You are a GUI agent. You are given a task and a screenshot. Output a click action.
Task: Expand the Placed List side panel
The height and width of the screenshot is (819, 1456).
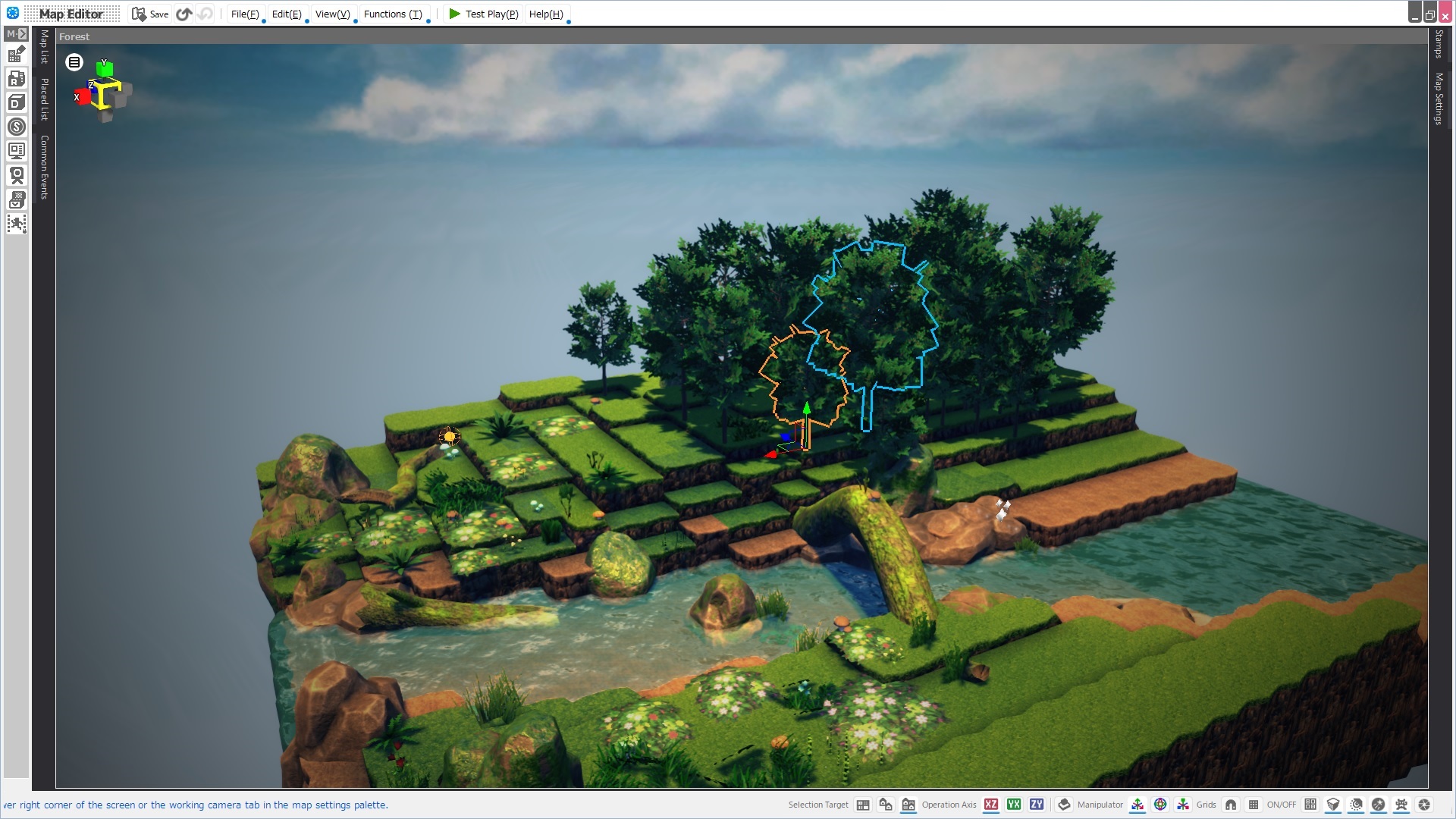[44, 99]
